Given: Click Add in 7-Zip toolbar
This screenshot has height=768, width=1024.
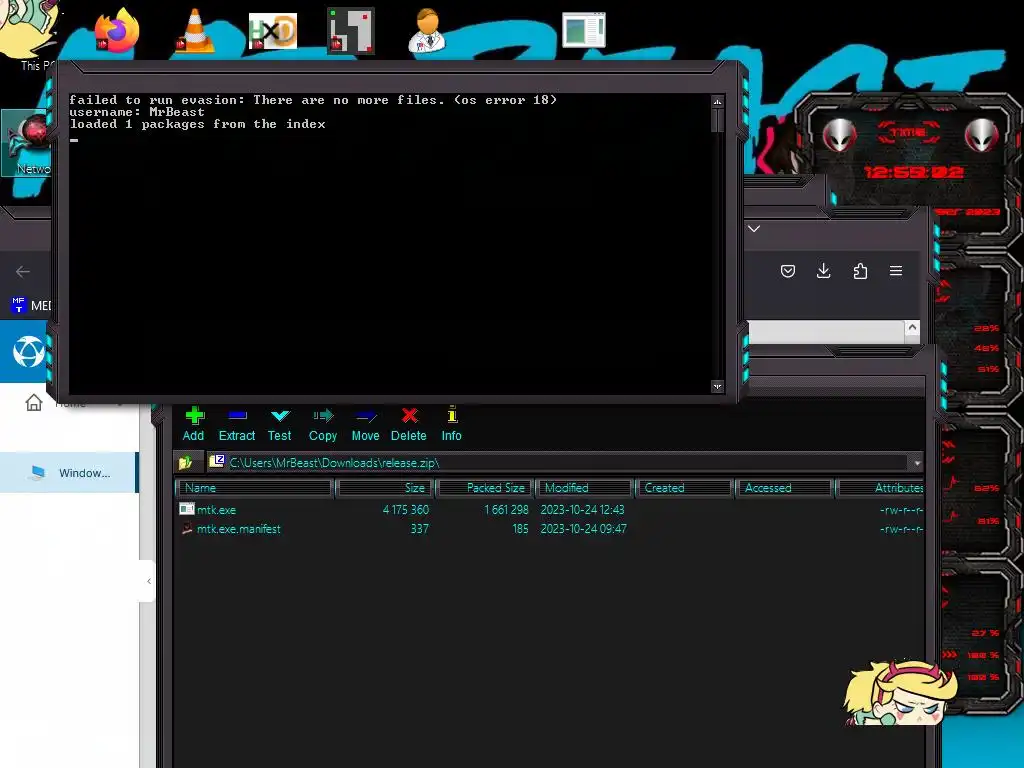Looking at the screenshot, I should (x=193, y=424).
